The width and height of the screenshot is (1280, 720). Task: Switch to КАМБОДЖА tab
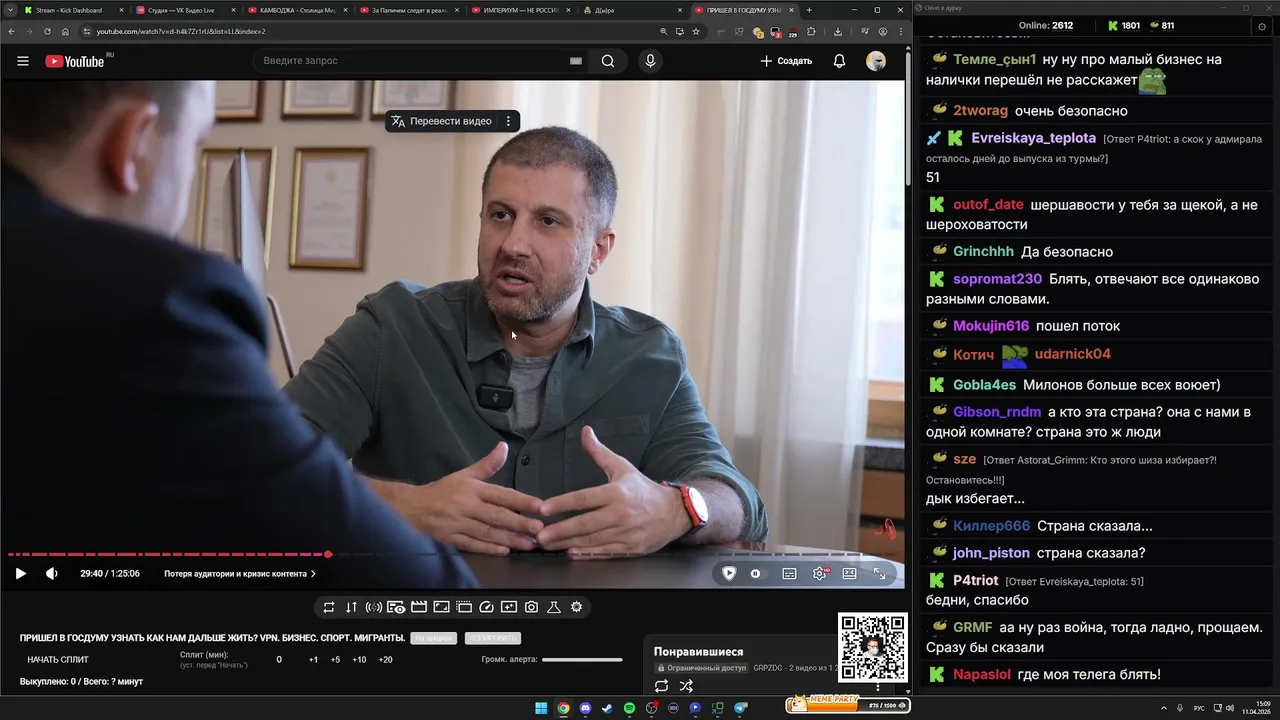[297, 10]
